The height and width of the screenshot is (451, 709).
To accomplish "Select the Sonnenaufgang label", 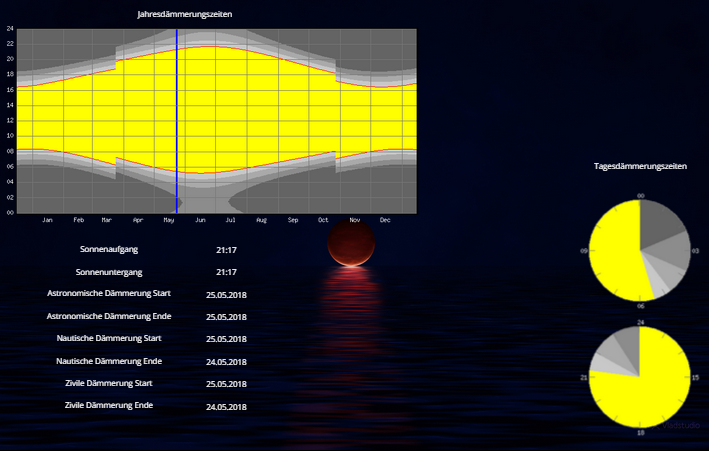I will tap(109, 249).
